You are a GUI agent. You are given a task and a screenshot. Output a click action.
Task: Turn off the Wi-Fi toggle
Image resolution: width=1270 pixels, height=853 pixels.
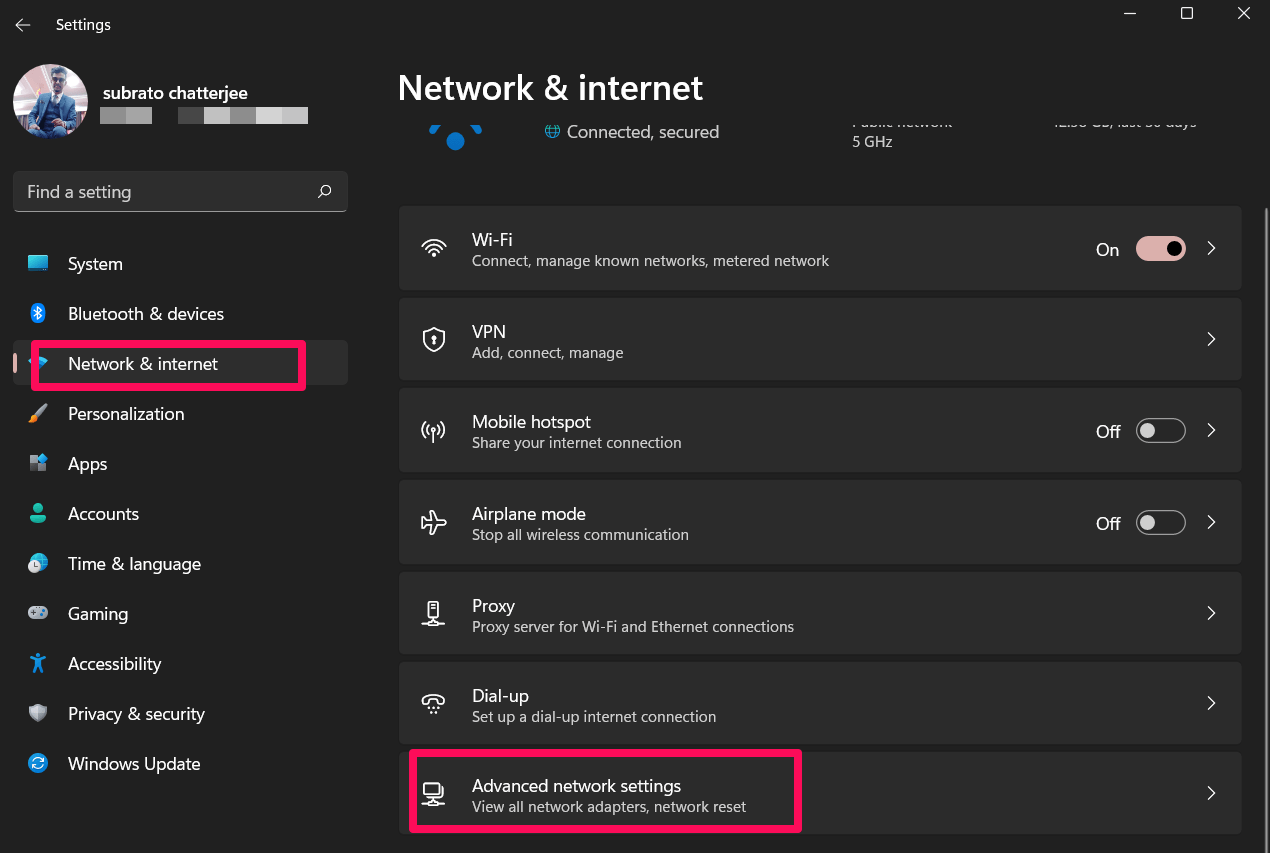pos(1161,248)
